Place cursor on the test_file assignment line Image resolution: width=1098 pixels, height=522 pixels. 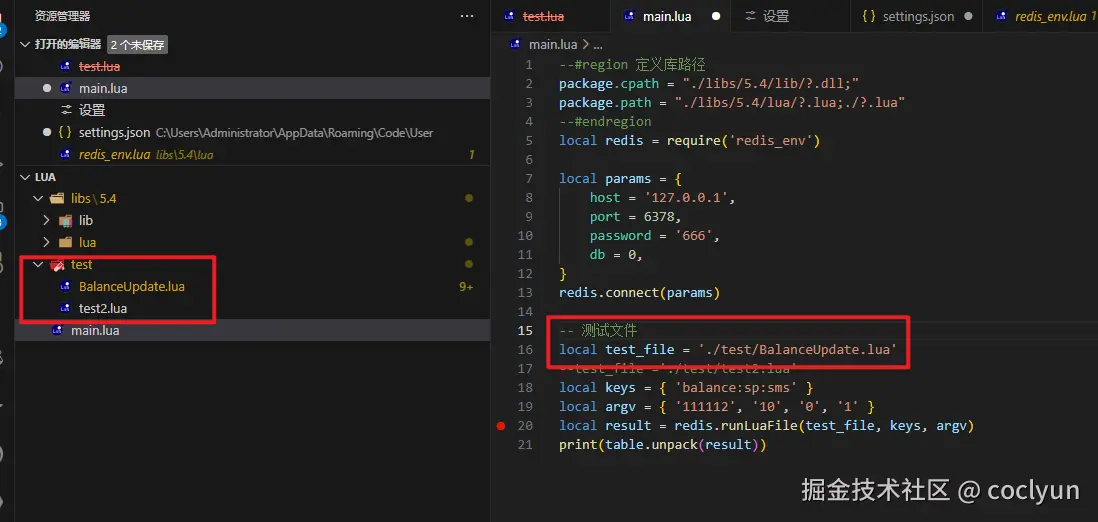728,349
